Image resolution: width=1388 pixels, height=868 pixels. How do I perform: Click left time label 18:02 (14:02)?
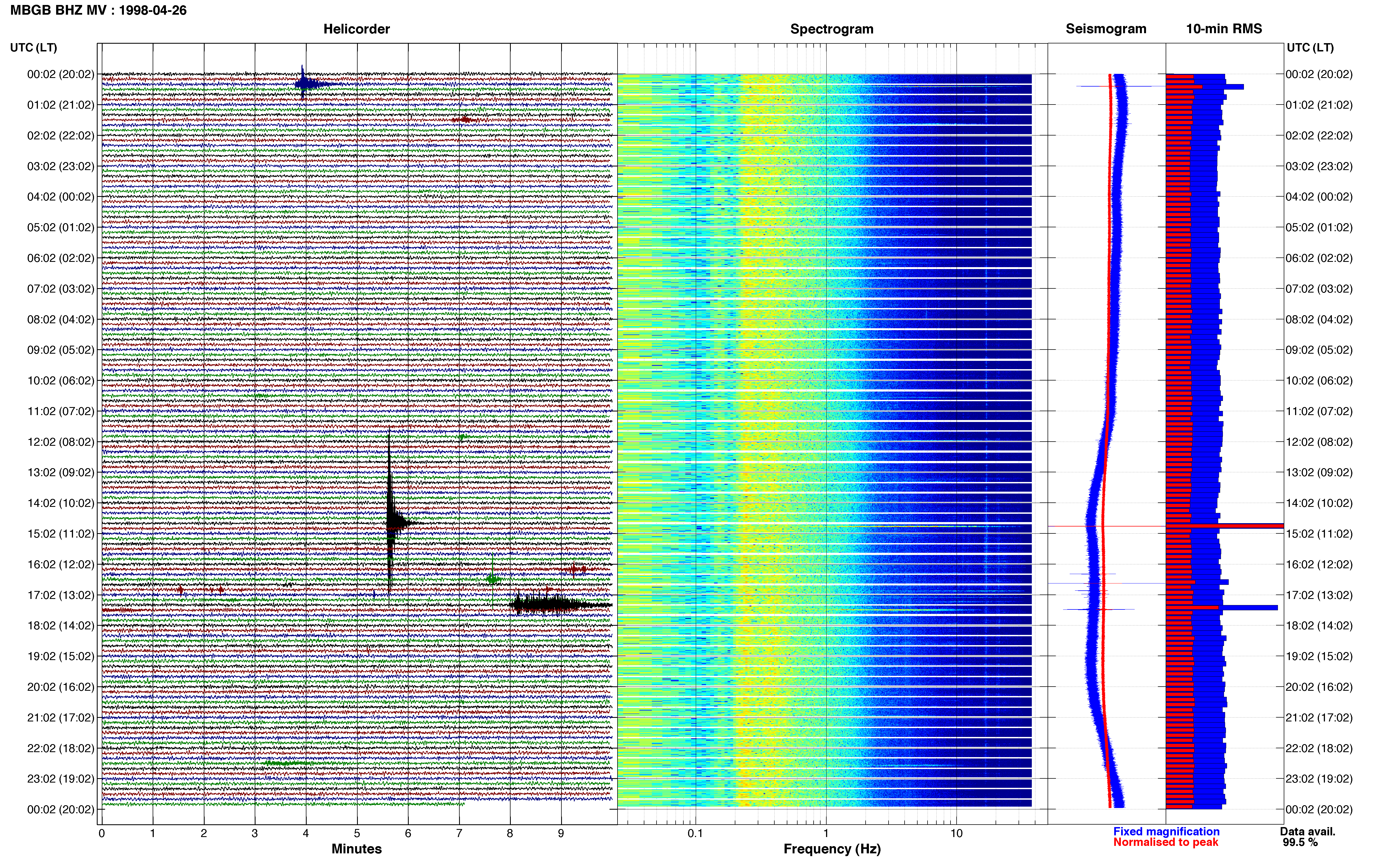click(x=60, y=626)
